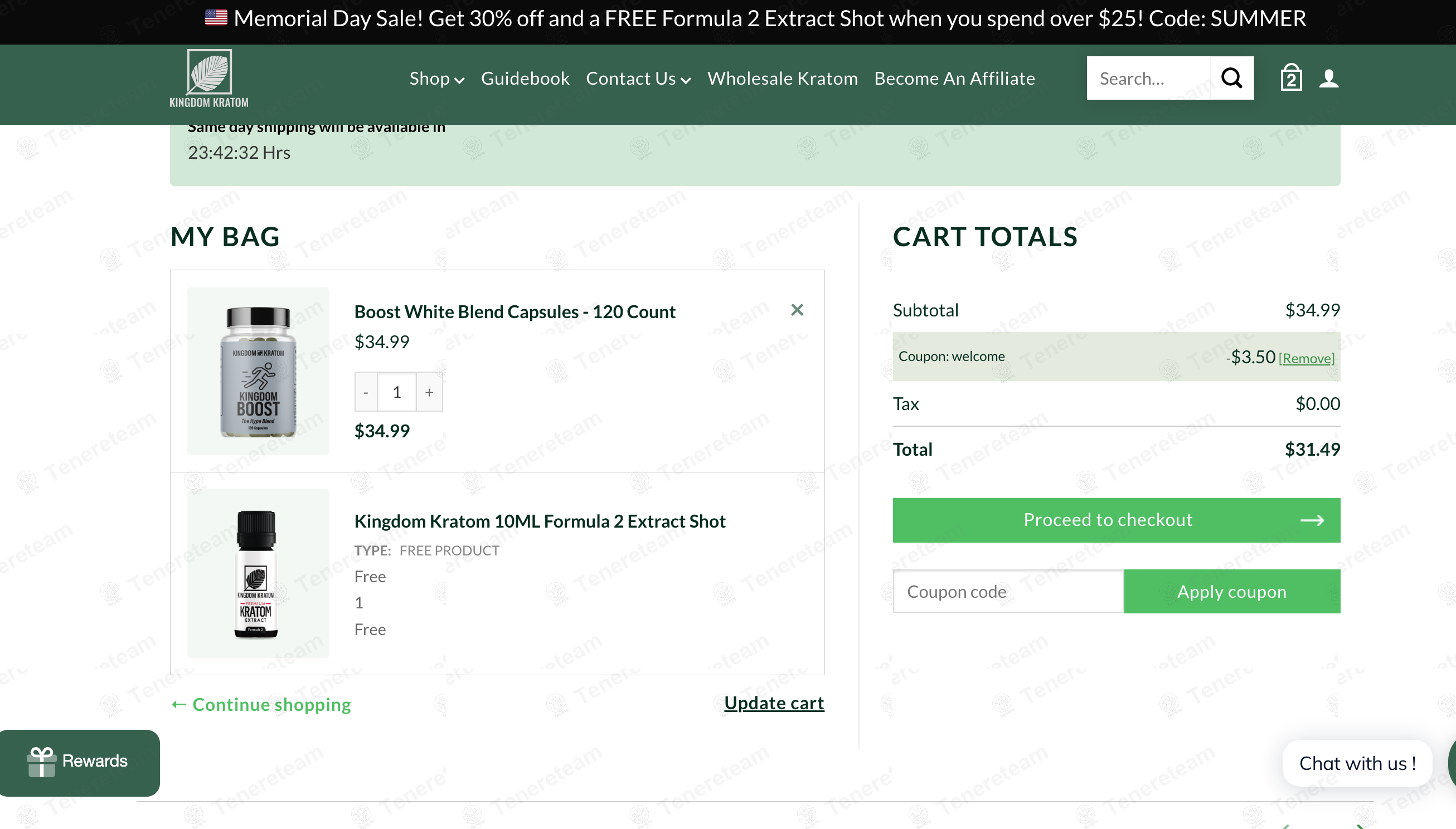Click the Apply coupon button
This screenshot has width=1456, height=829.
pos(1231,591)
